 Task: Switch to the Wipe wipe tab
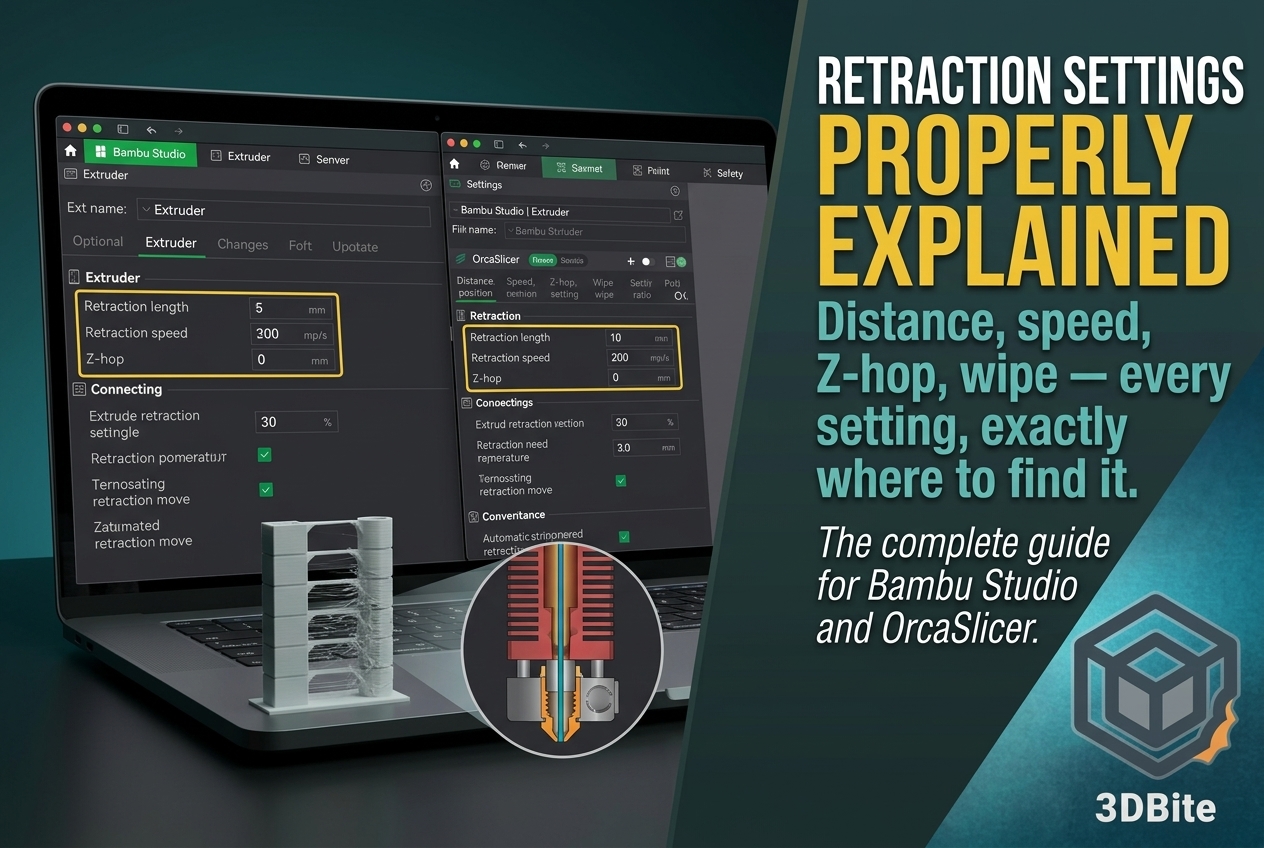pyautogui.click(x=603, y=290)
